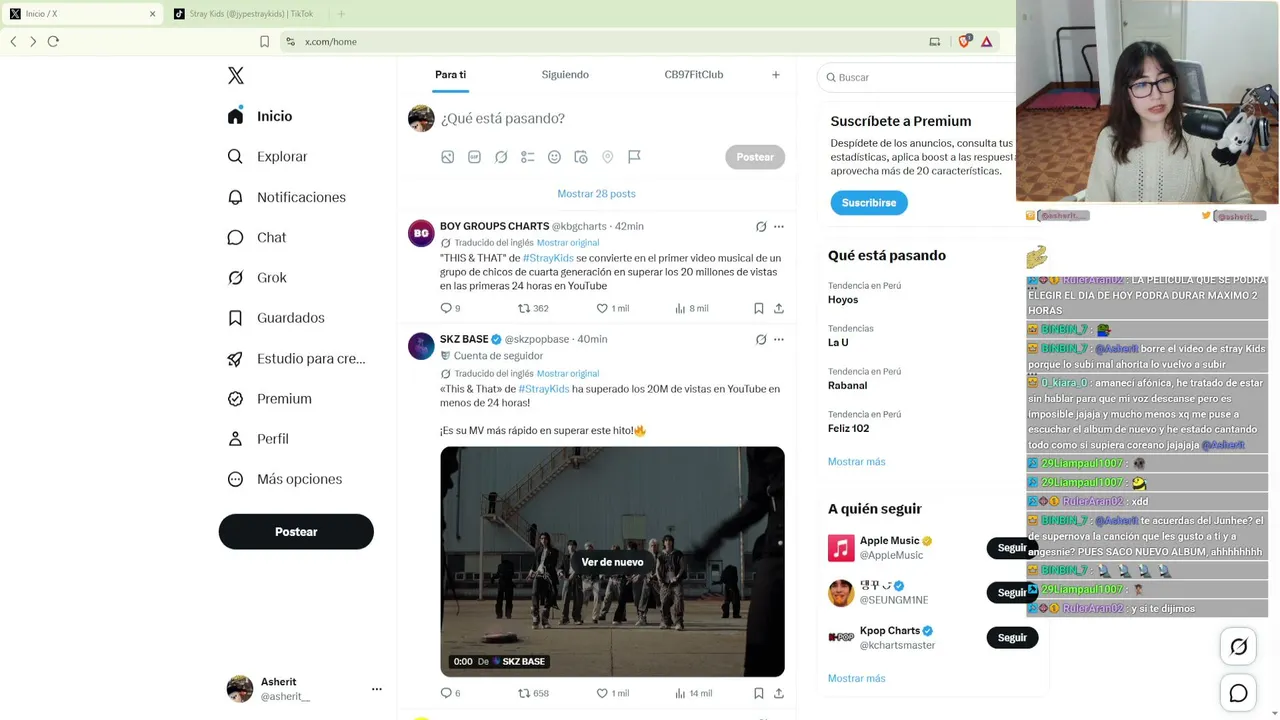Reply to the SKZ BASE post
1280x720 pixels.
pos(450,693)
